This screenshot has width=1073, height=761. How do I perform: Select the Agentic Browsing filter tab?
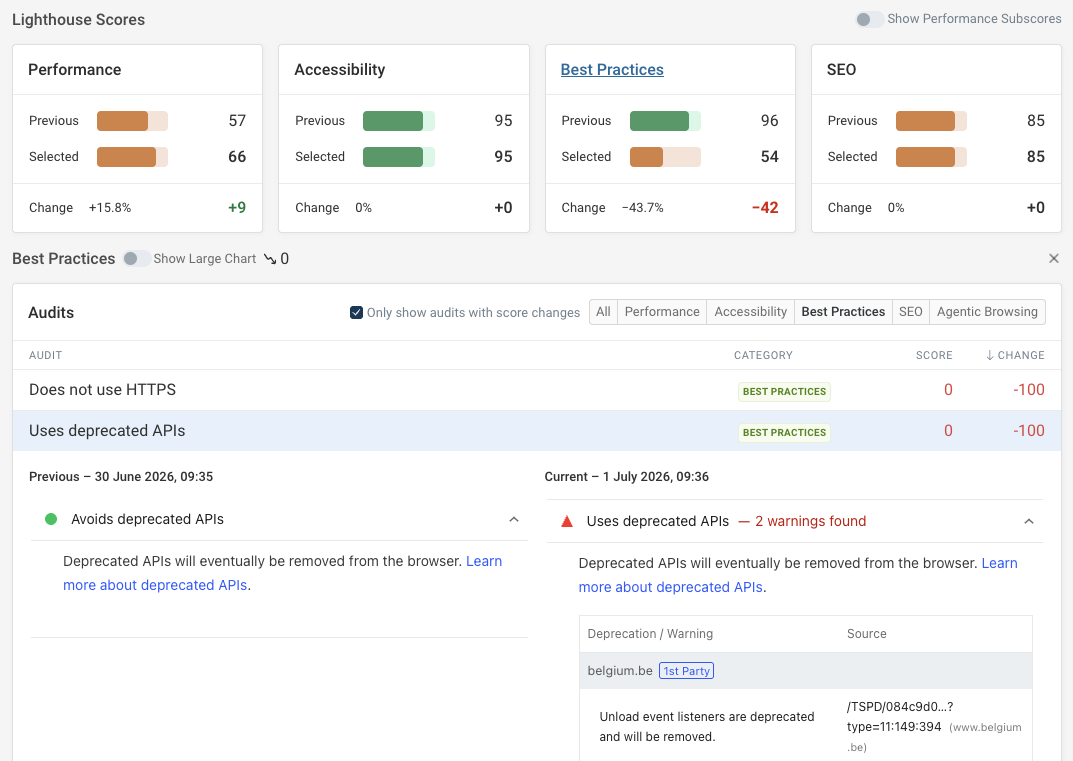tap(987, 312)
